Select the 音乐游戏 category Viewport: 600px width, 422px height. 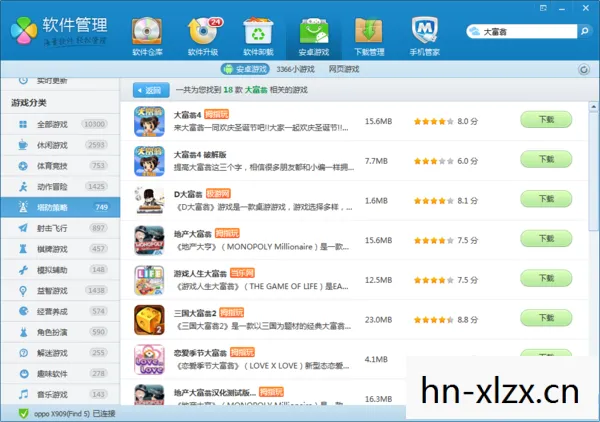click(60, 394)
